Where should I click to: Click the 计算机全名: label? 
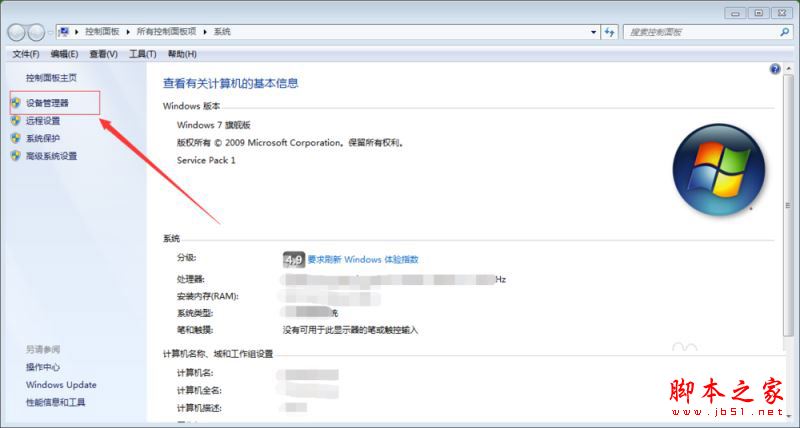point(199,391)
